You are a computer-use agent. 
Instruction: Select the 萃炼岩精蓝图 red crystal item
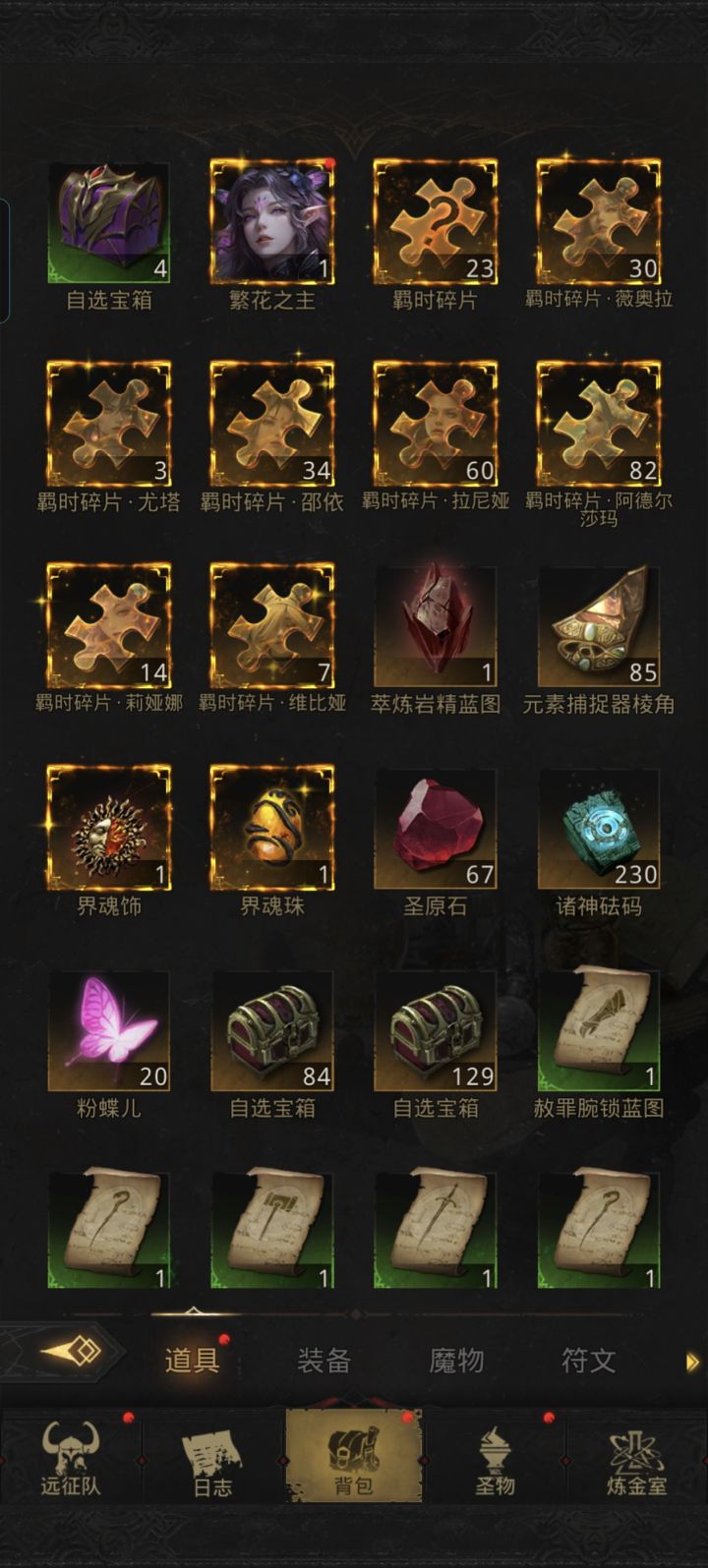[x=436, y=625]
